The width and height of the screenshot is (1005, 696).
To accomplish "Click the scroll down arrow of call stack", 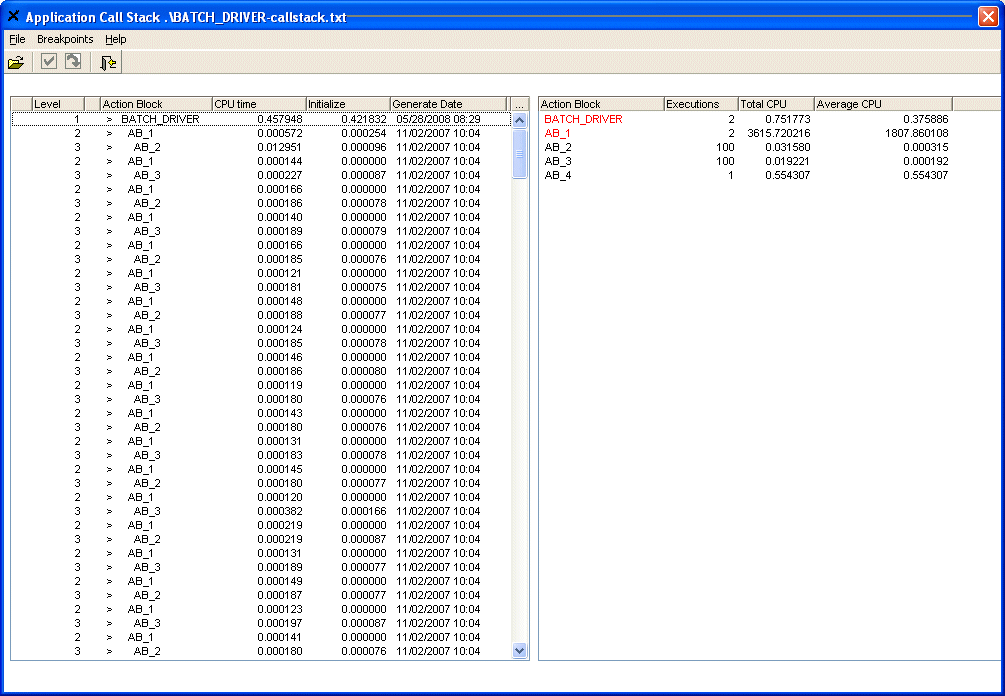I will (x=519, y=650).
